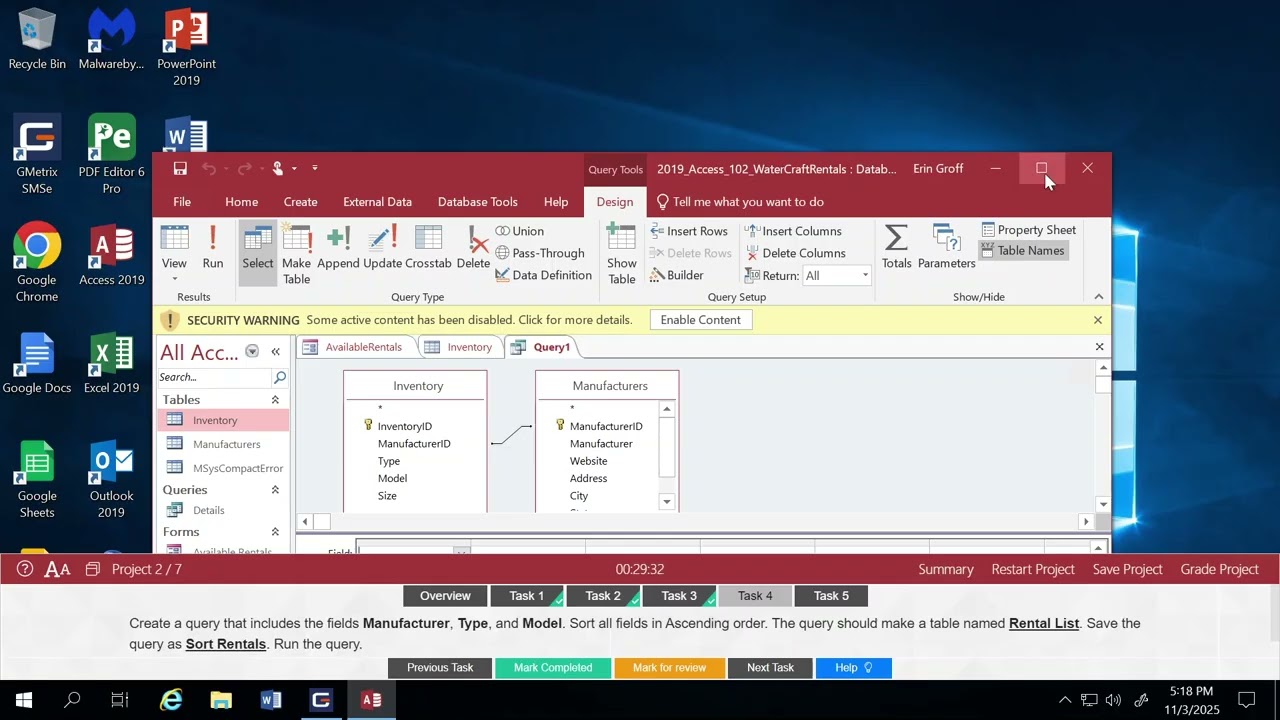This screenshot has height=720, width=1280.
Task: Select the ManufacturerID field in Inventory table
Action: [414, 444]
